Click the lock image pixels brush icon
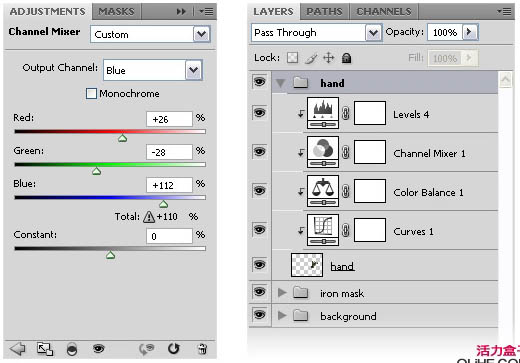This screenshot has width=520, height=363. [x=311, y=58]
